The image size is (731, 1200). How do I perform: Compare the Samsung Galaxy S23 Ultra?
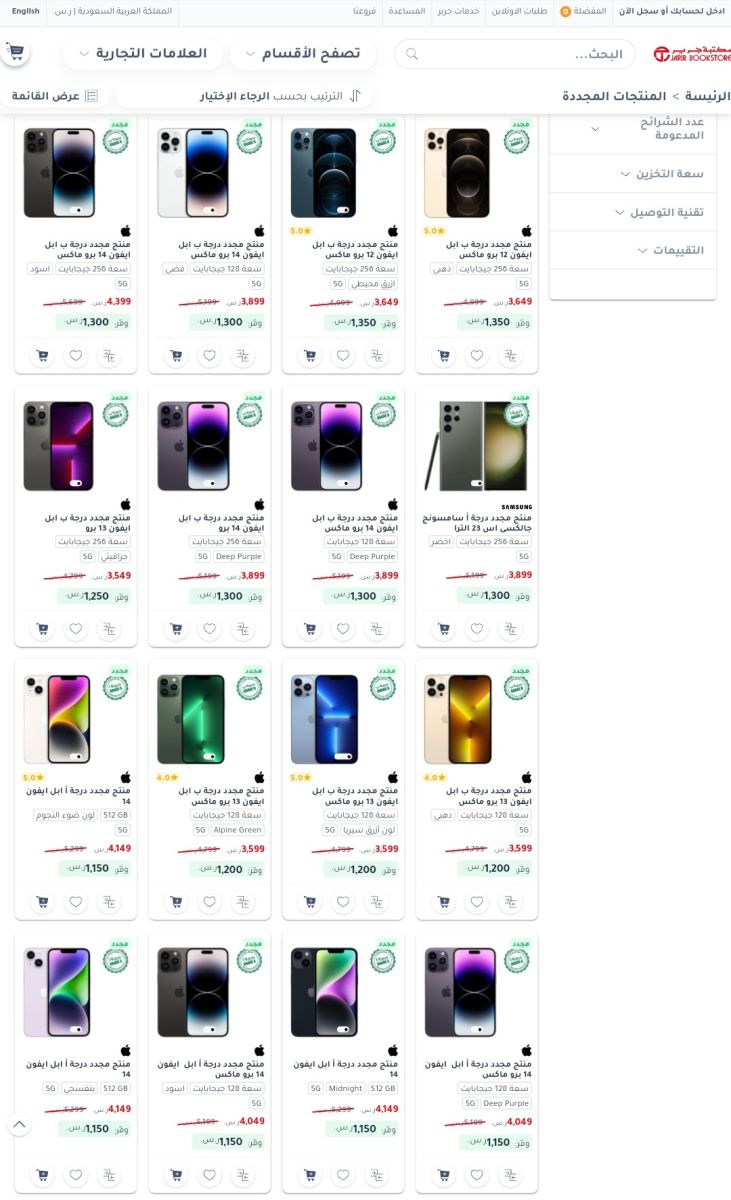511,629
